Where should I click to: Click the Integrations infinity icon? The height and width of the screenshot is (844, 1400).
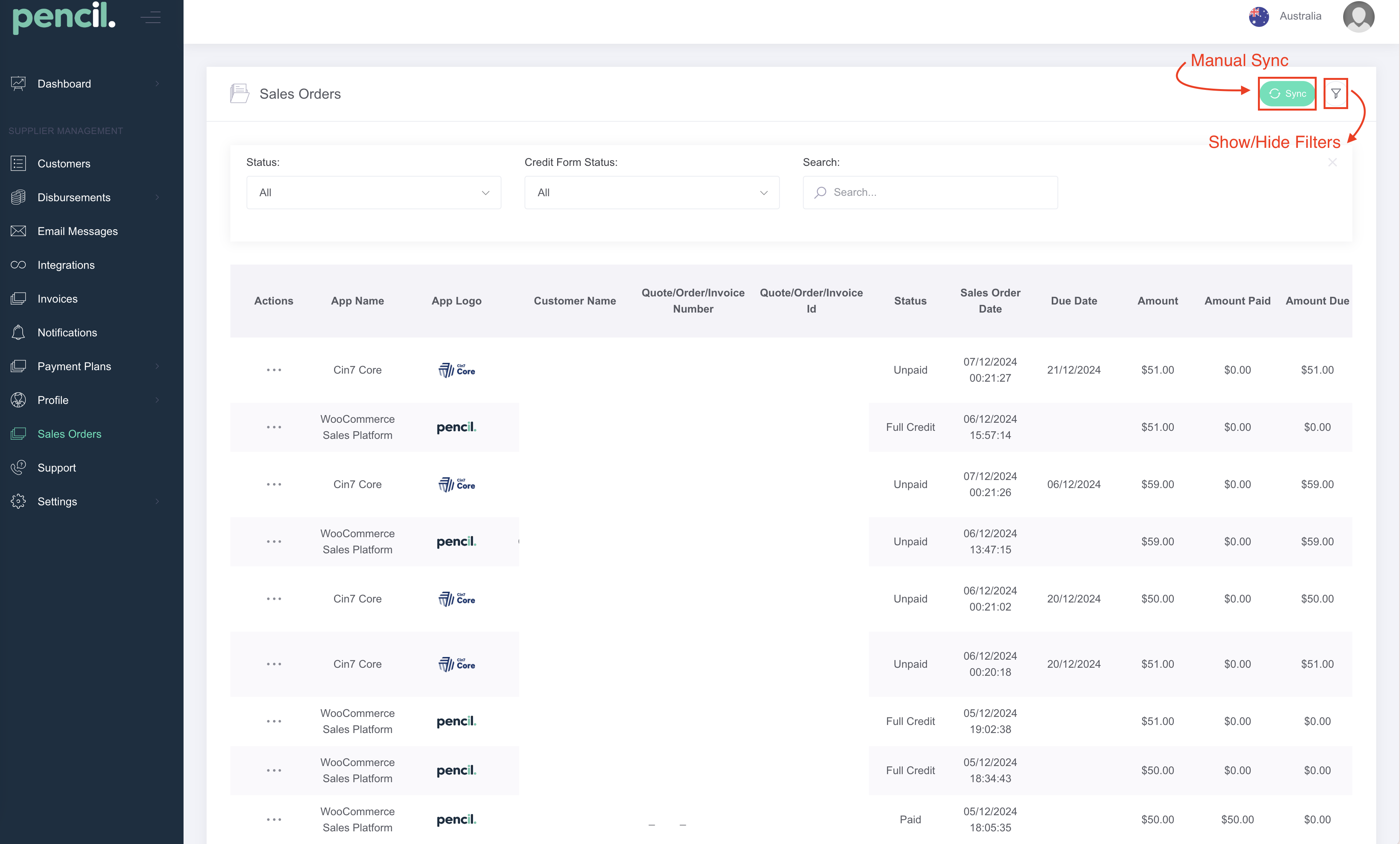click(18, 265)
